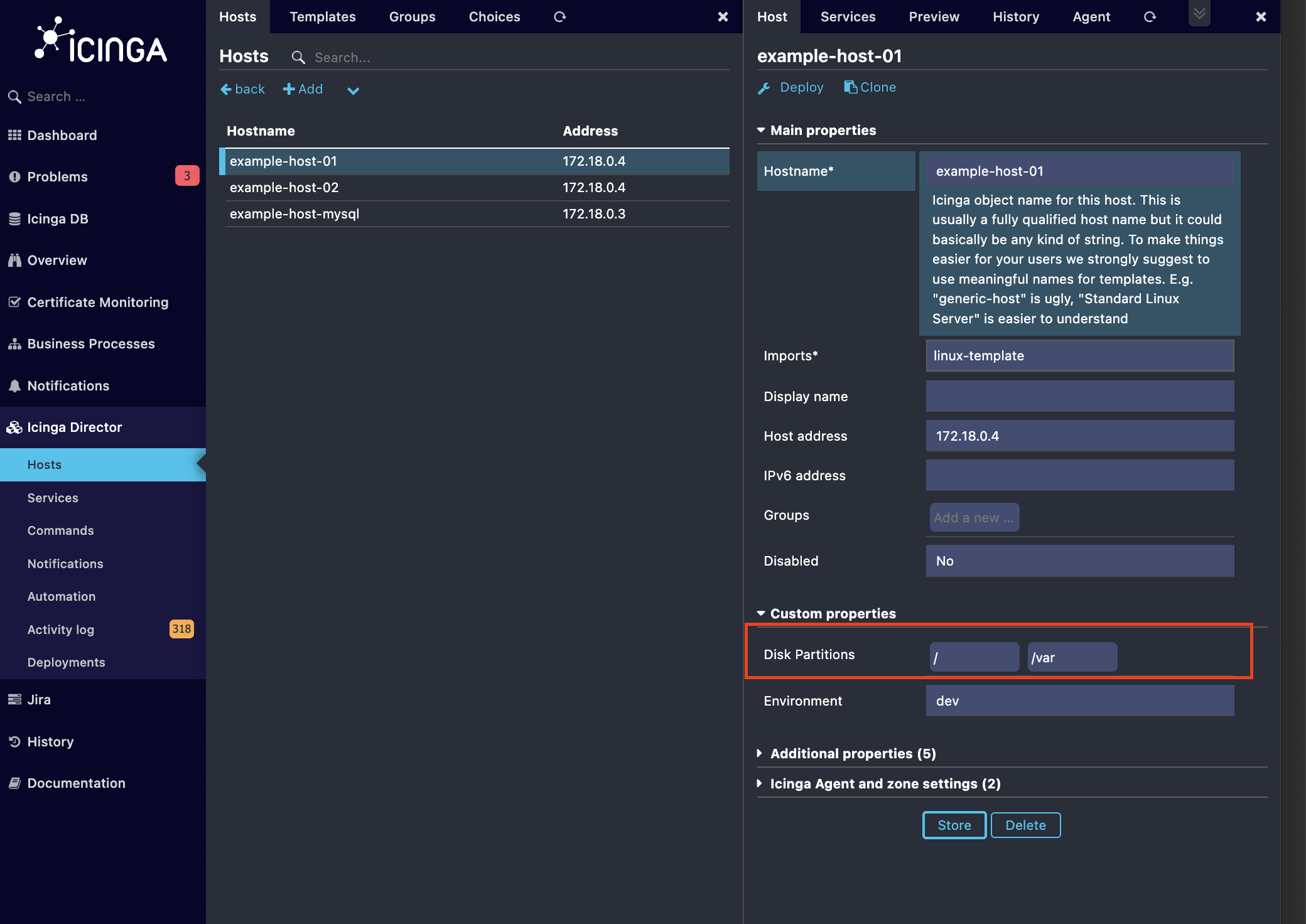The image size is (1306, 924).
Task: Click the Activity log 318 badge
Action: [x=181, y=629]
